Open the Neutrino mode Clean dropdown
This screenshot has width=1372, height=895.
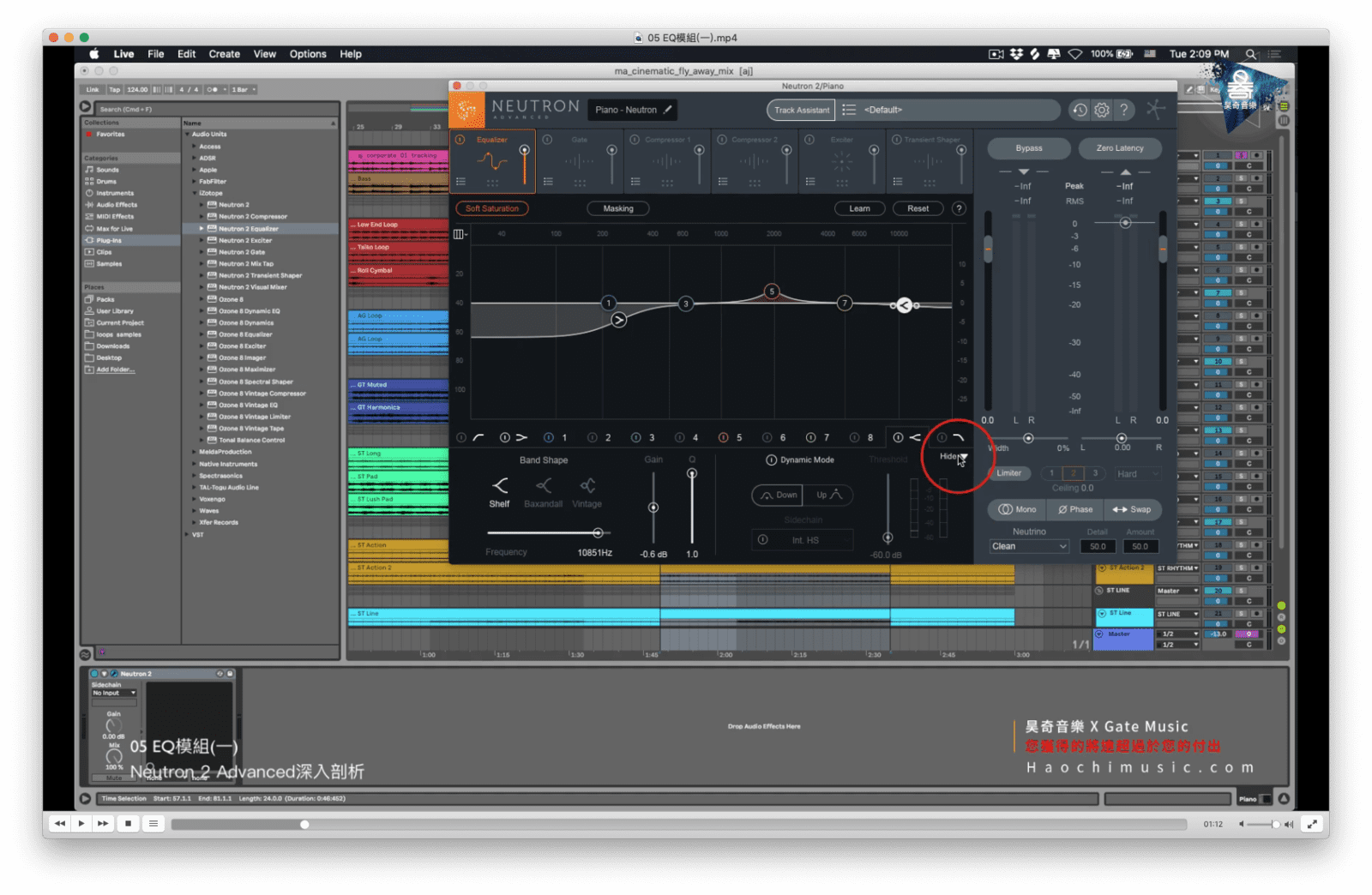1029,546
